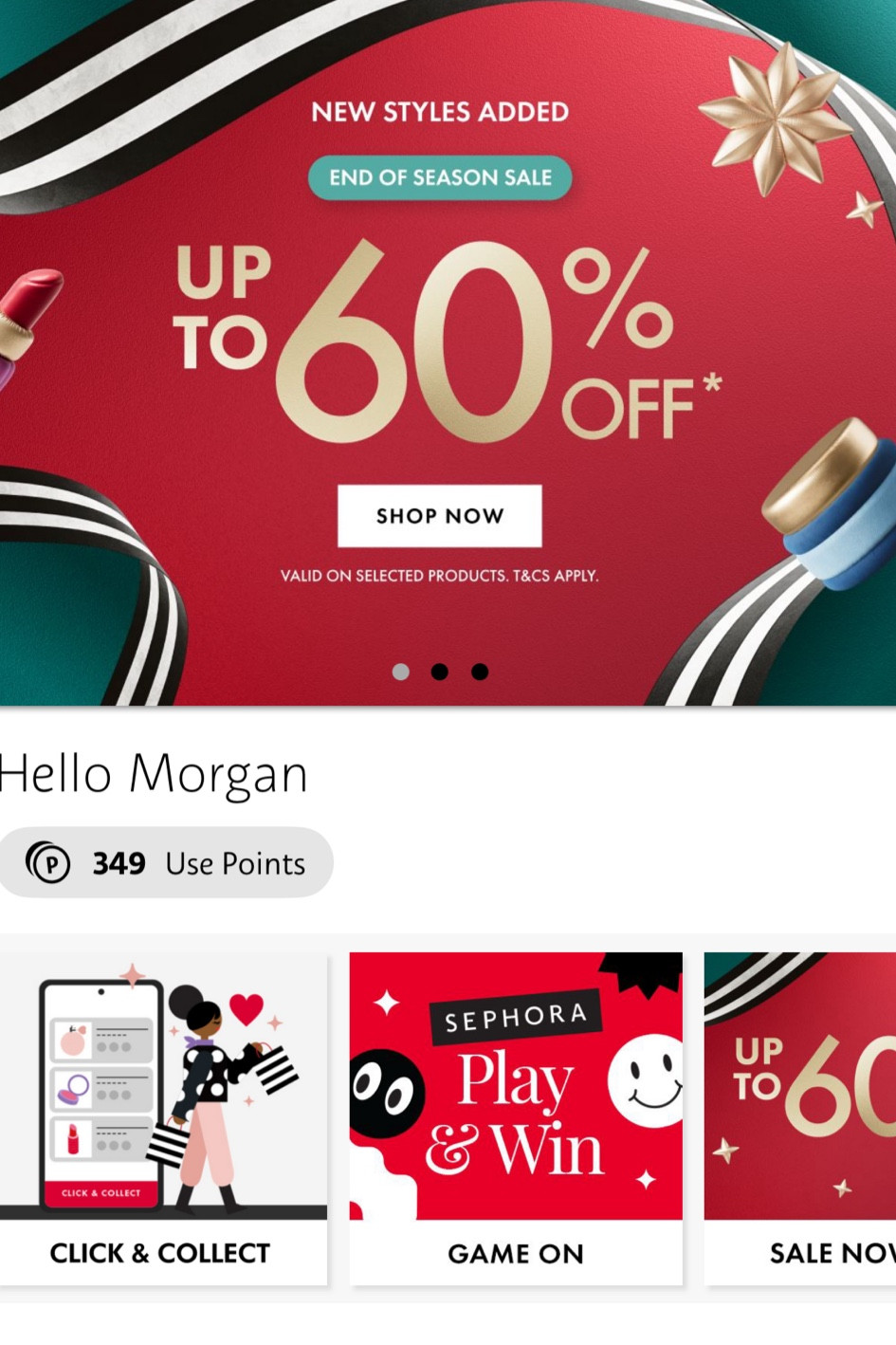Click the Up To 60% off sale thumbnail
This screenshot has width=896, height=1345.
tap(800, 1086)
